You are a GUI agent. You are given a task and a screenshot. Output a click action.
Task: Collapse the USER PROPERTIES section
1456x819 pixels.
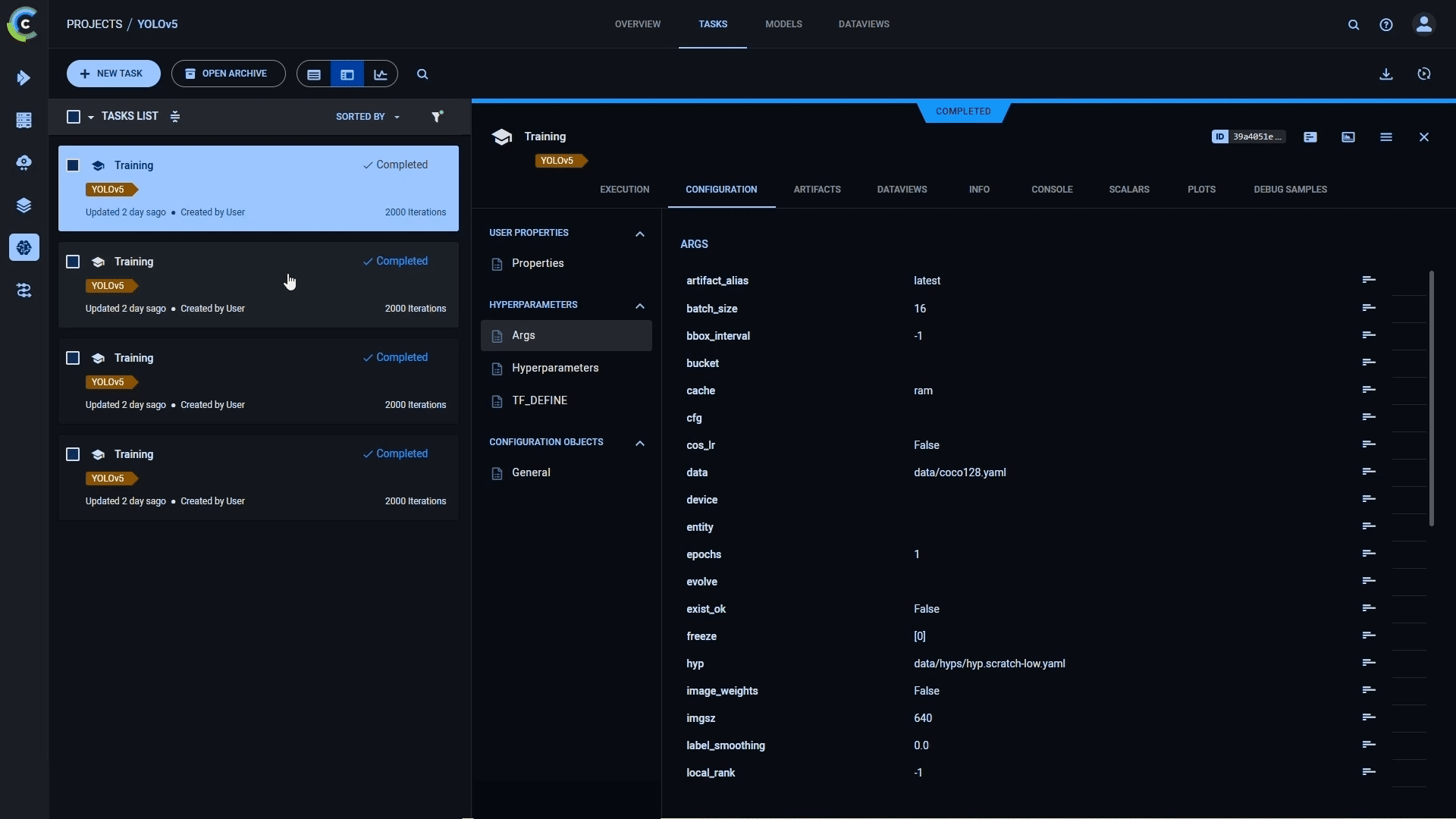(640, 232)
